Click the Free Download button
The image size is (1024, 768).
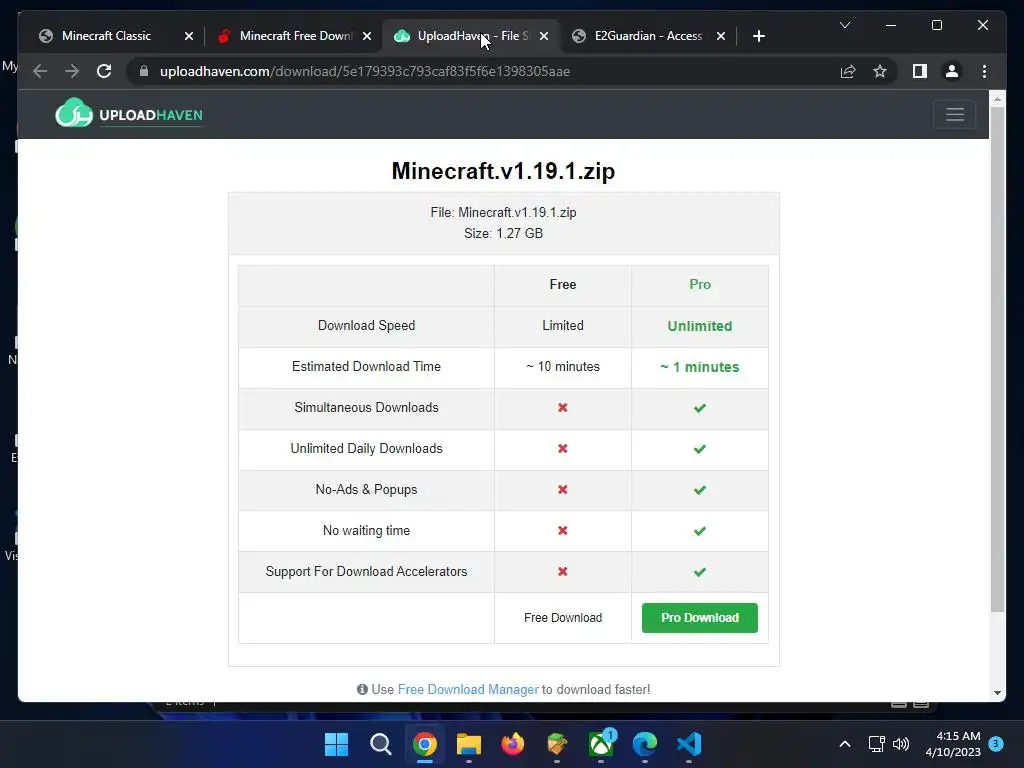562,618
